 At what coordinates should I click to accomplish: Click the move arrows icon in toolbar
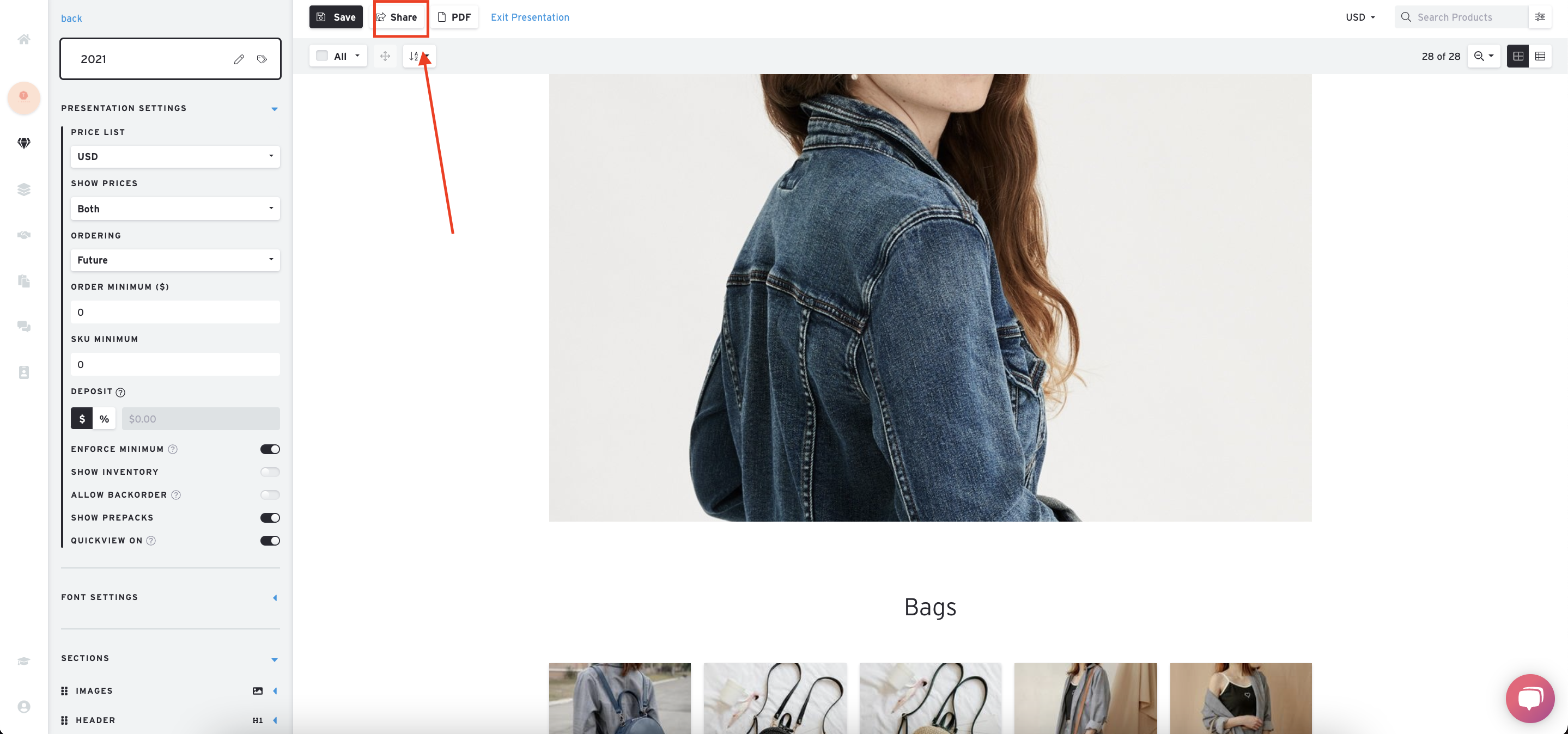(x=385, y=56)
